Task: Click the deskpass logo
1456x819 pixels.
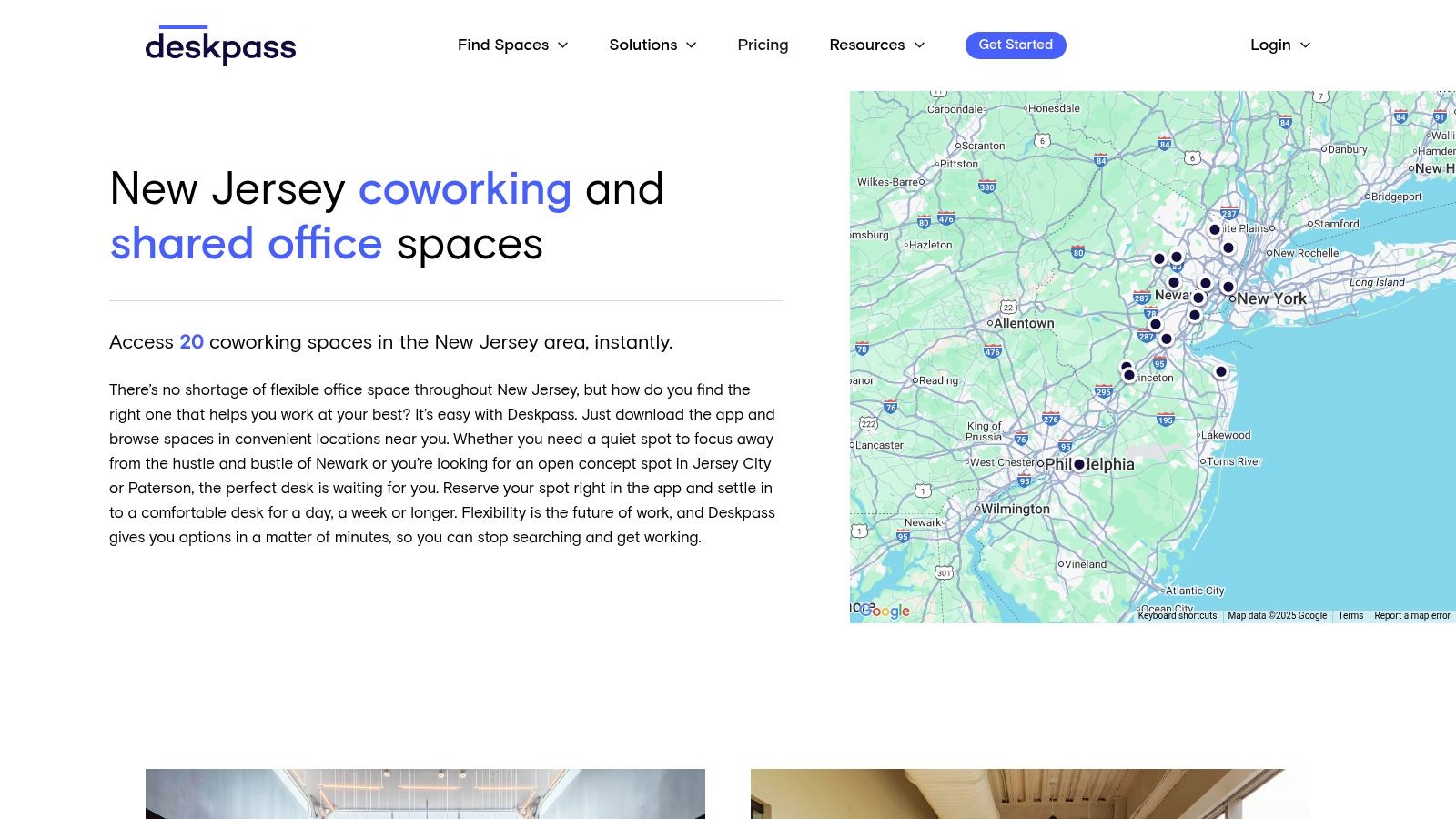Action: tap(220, 45)
